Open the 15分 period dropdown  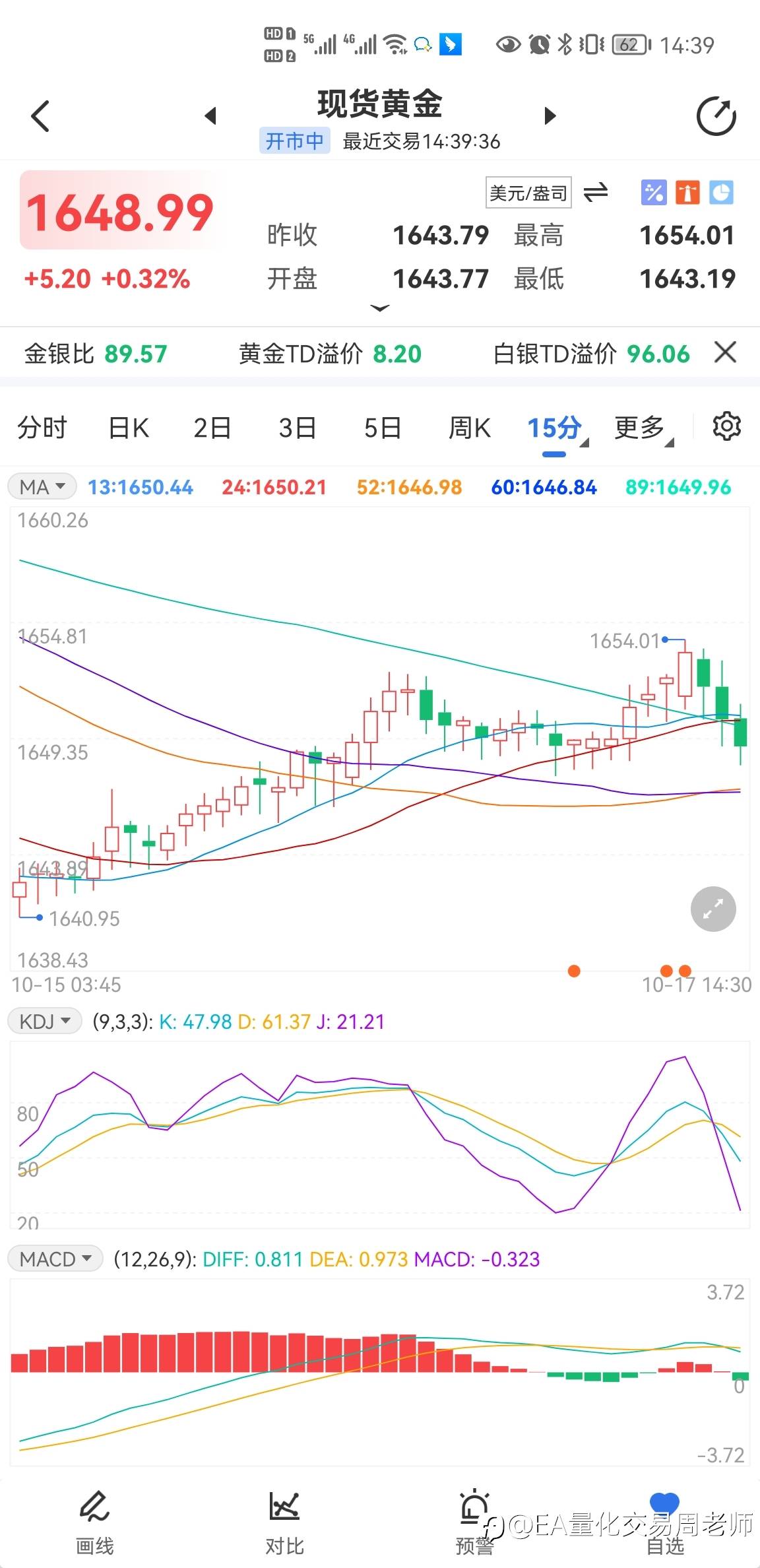557,428
